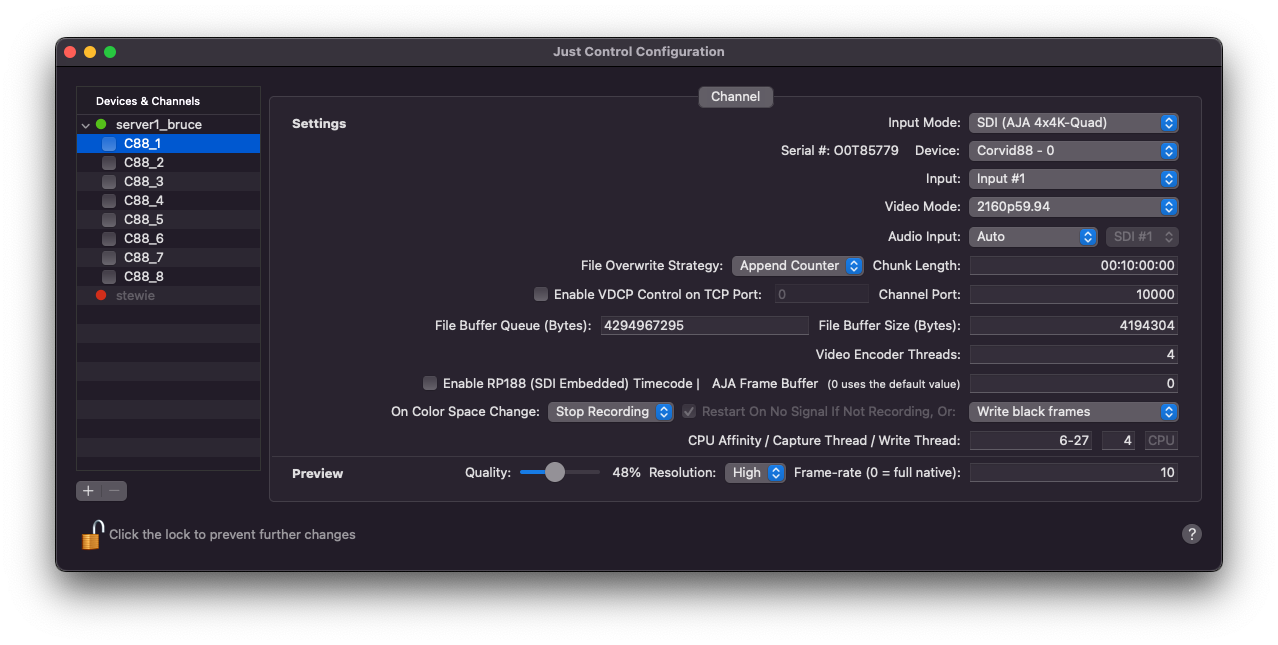Select the C88_1 channel row
Viewport: 1278px width, 645px height.
(x=168, y=143)
